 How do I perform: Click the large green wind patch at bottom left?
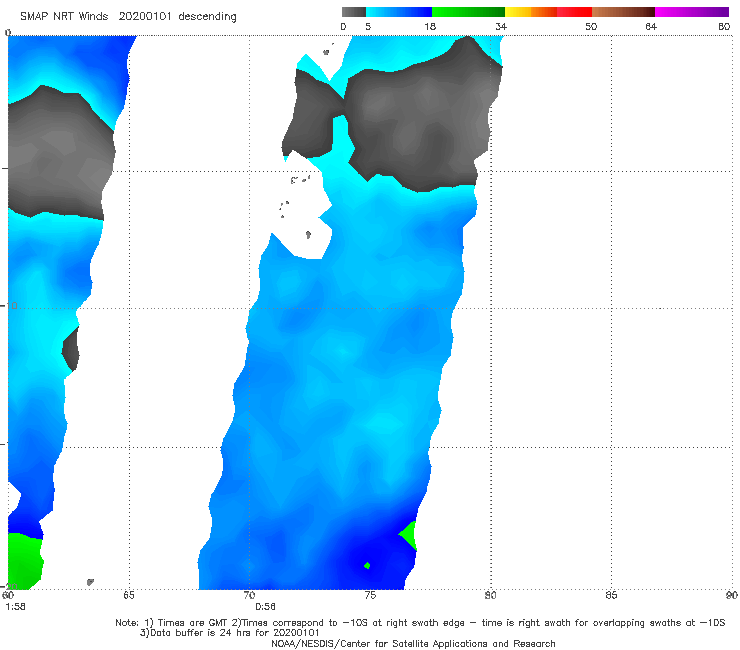coord(24,562)
